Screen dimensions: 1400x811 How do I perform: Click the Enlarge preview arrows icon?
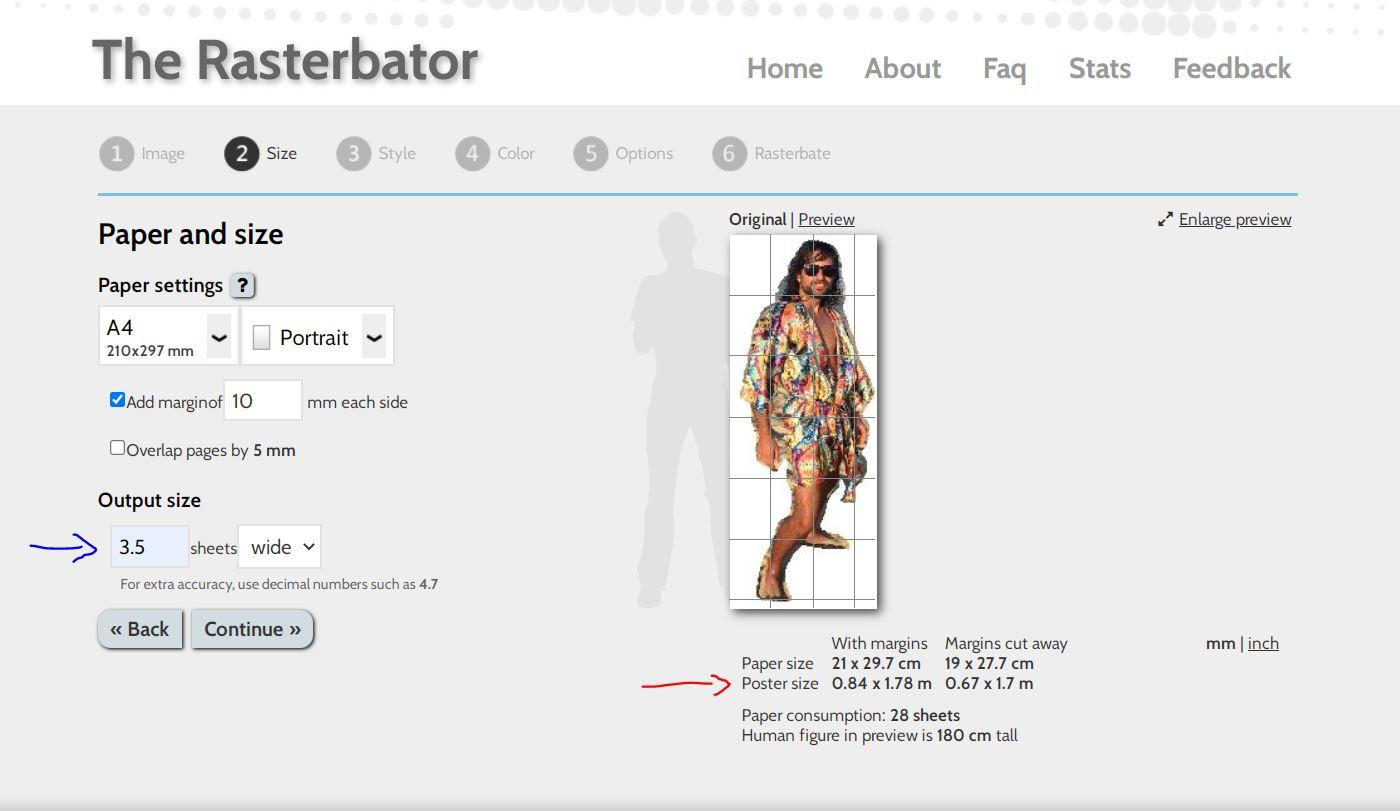pos(1164,218)
